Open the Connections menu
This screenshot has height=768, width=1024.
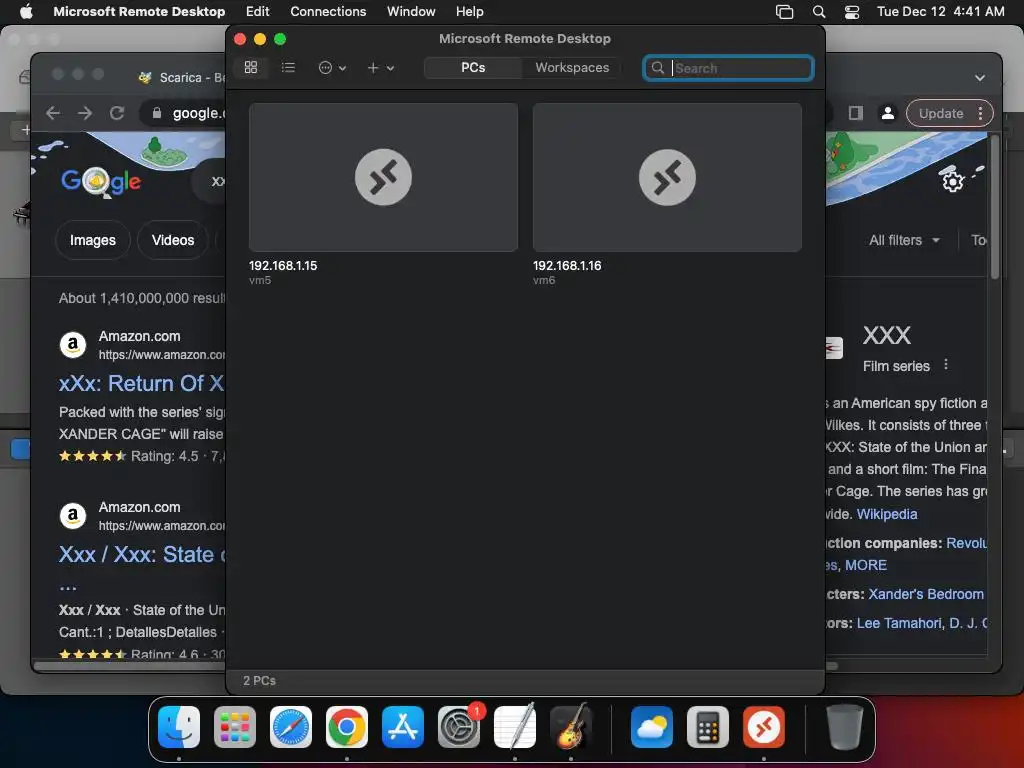(328, 11)
